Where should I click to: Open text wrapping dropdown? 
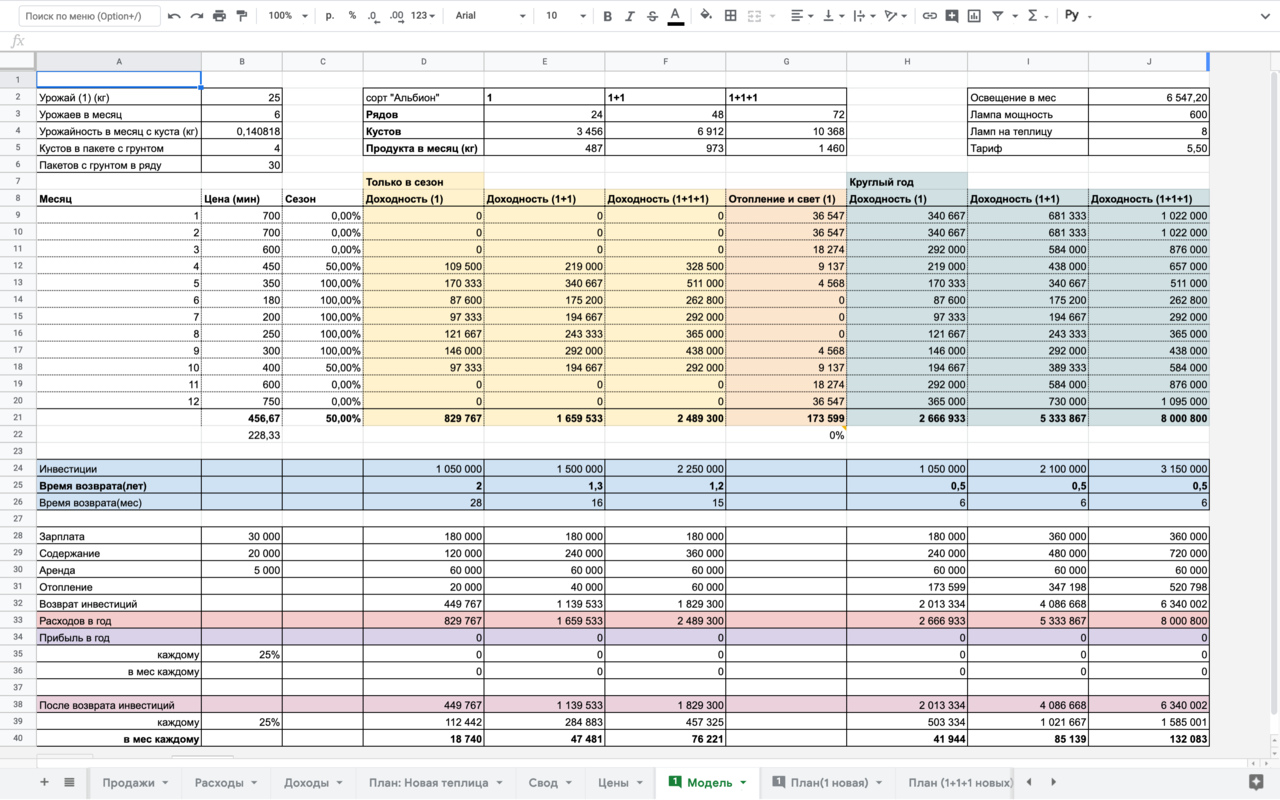(x=864, y=16)
